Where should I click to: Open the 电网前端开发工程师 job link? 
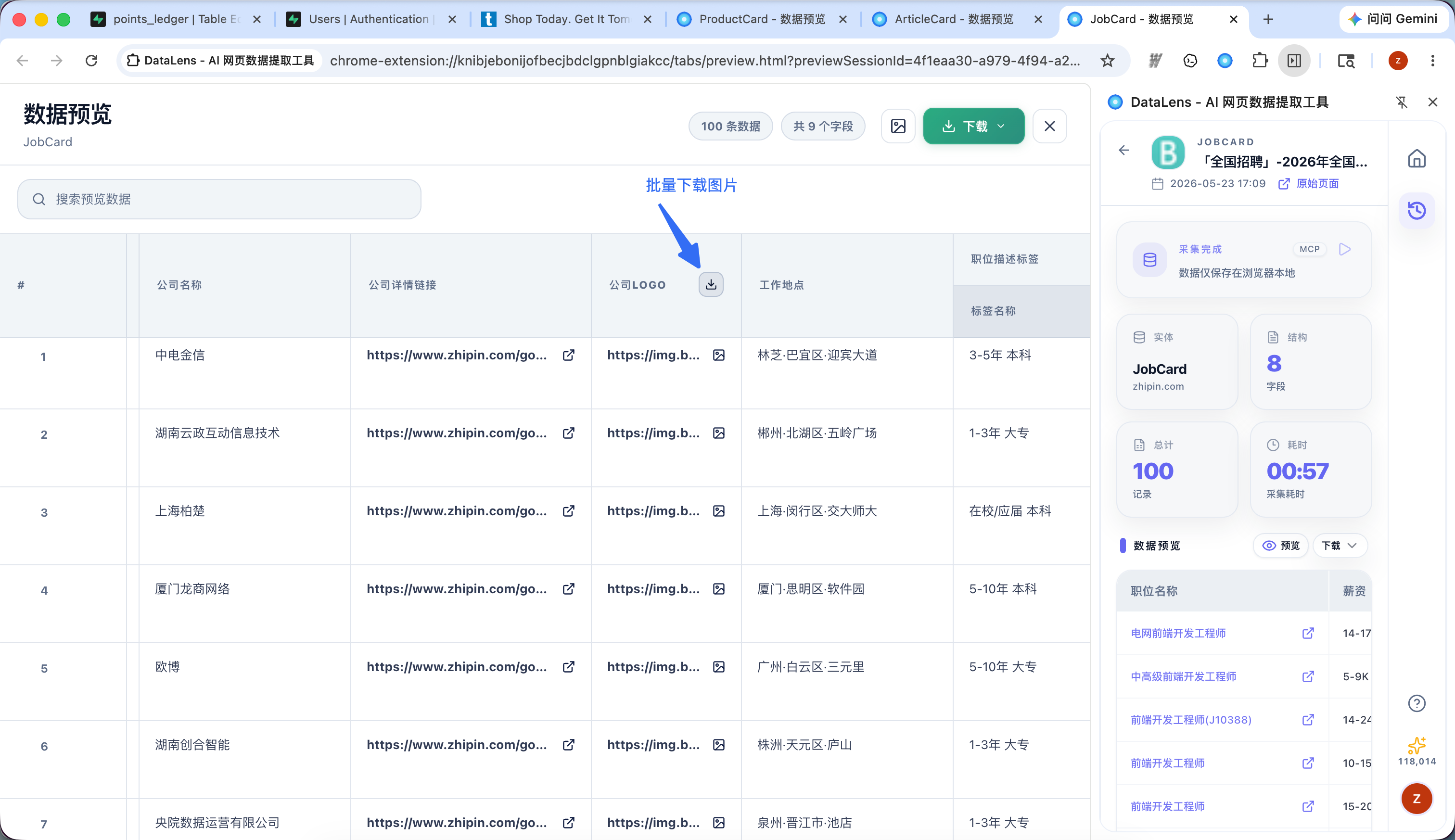(1178, 634)
